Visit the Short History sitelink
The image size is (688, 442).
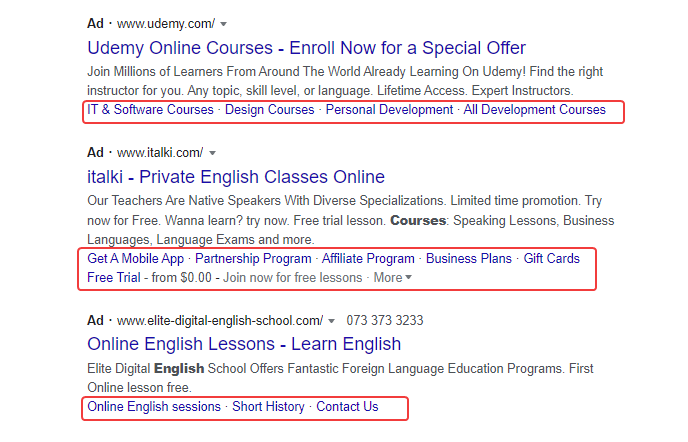[x=268, y=407]
